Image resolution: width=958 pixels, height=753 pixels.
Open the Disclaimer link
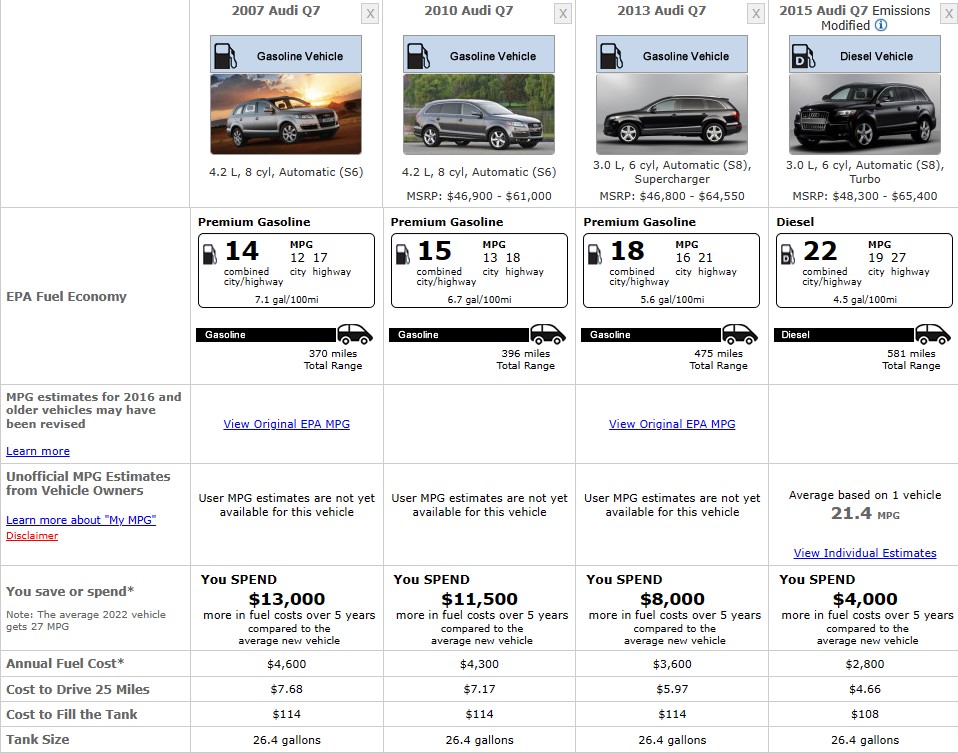point(32,535)
